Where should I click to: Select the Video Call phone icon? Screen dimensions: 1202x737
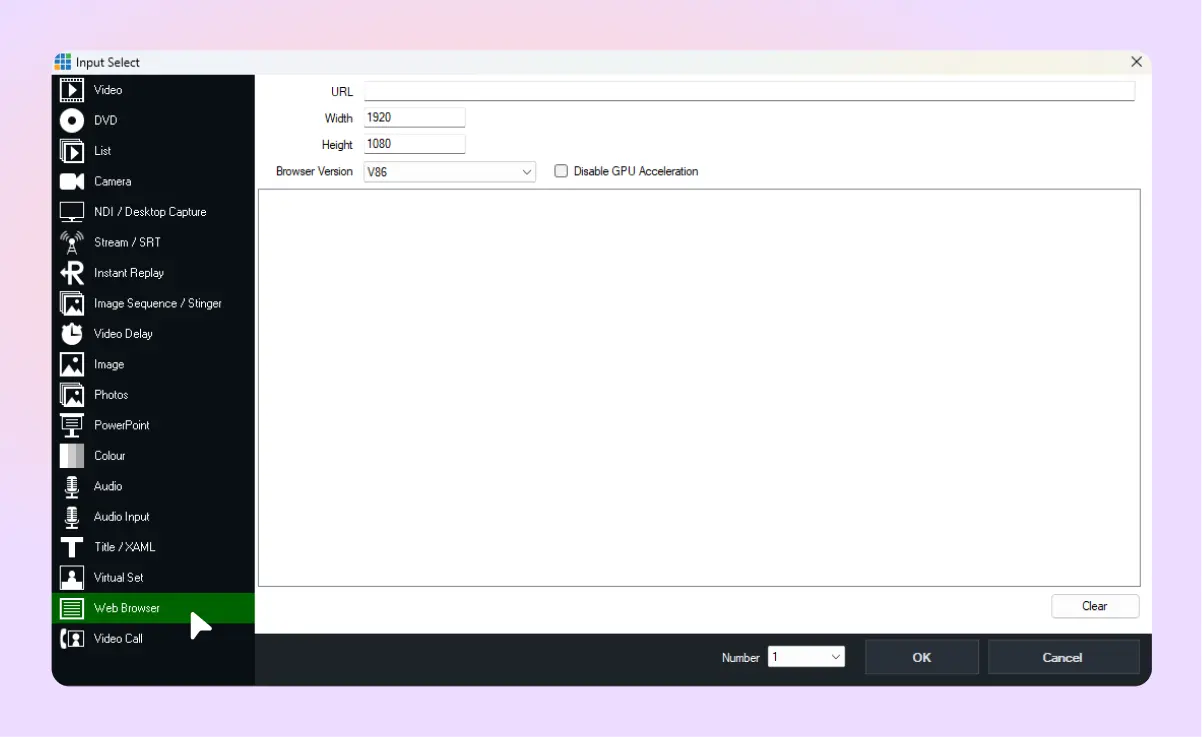point(72,639)
